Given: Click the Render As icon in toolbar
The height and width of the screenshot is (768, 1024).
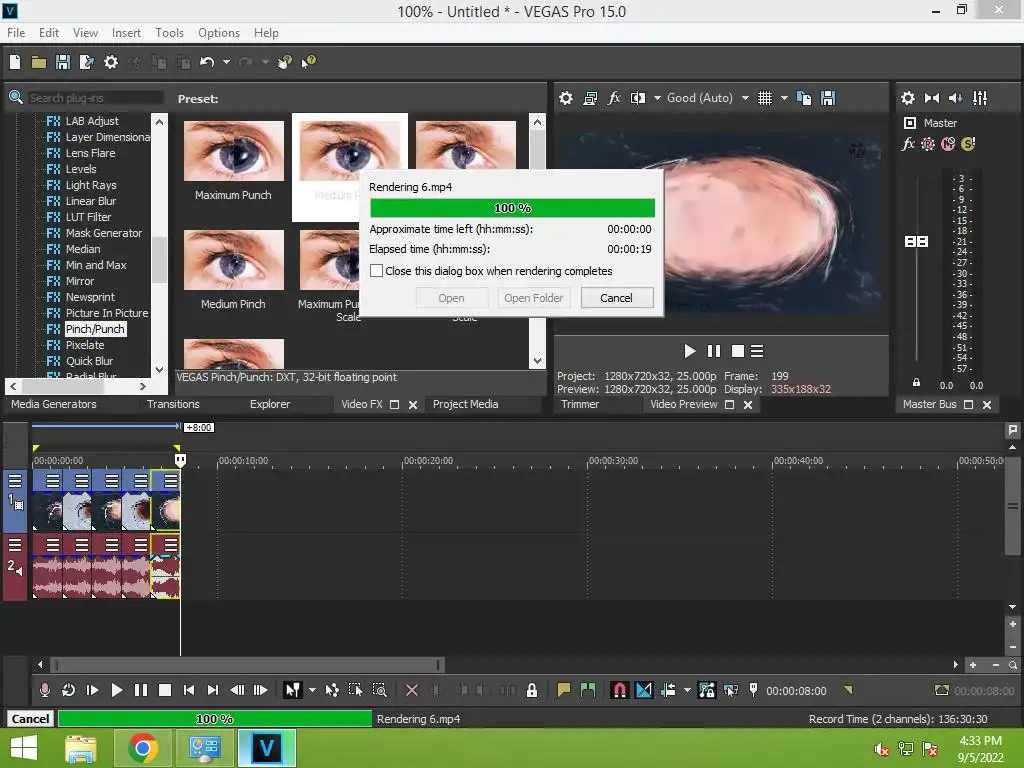Looking at the screenshot, I should (86, 62).
